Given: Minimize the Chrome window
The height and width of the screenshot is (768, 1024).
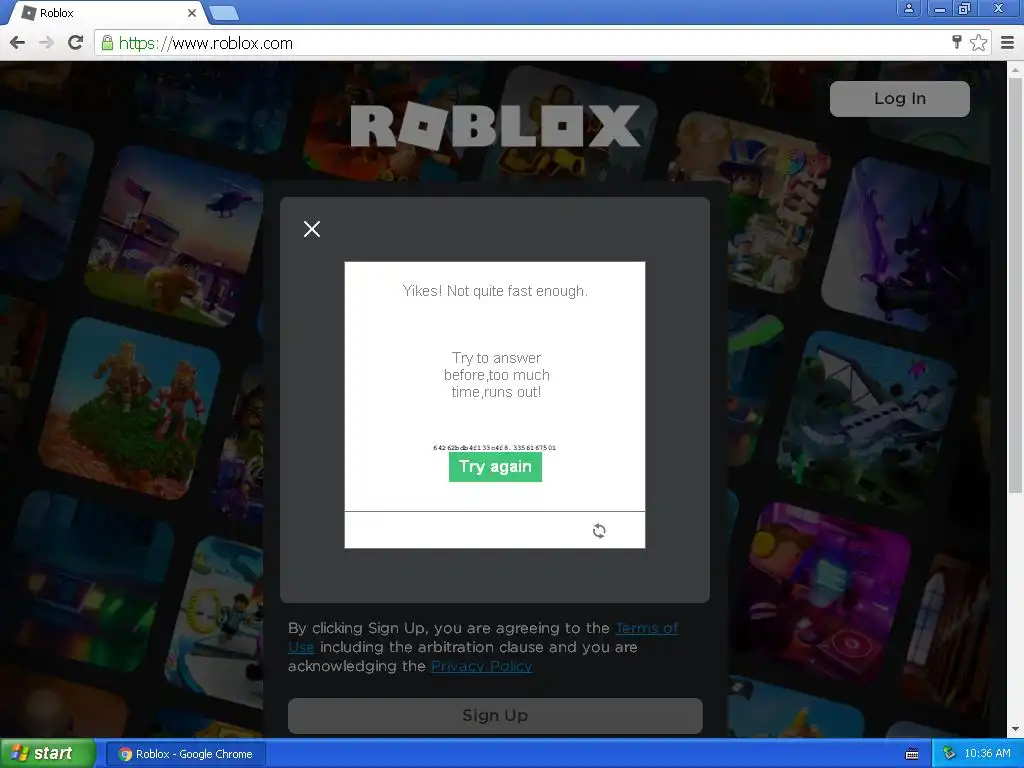Looking at the screenshot, I should pyautogui.click(x=939, y=8).
